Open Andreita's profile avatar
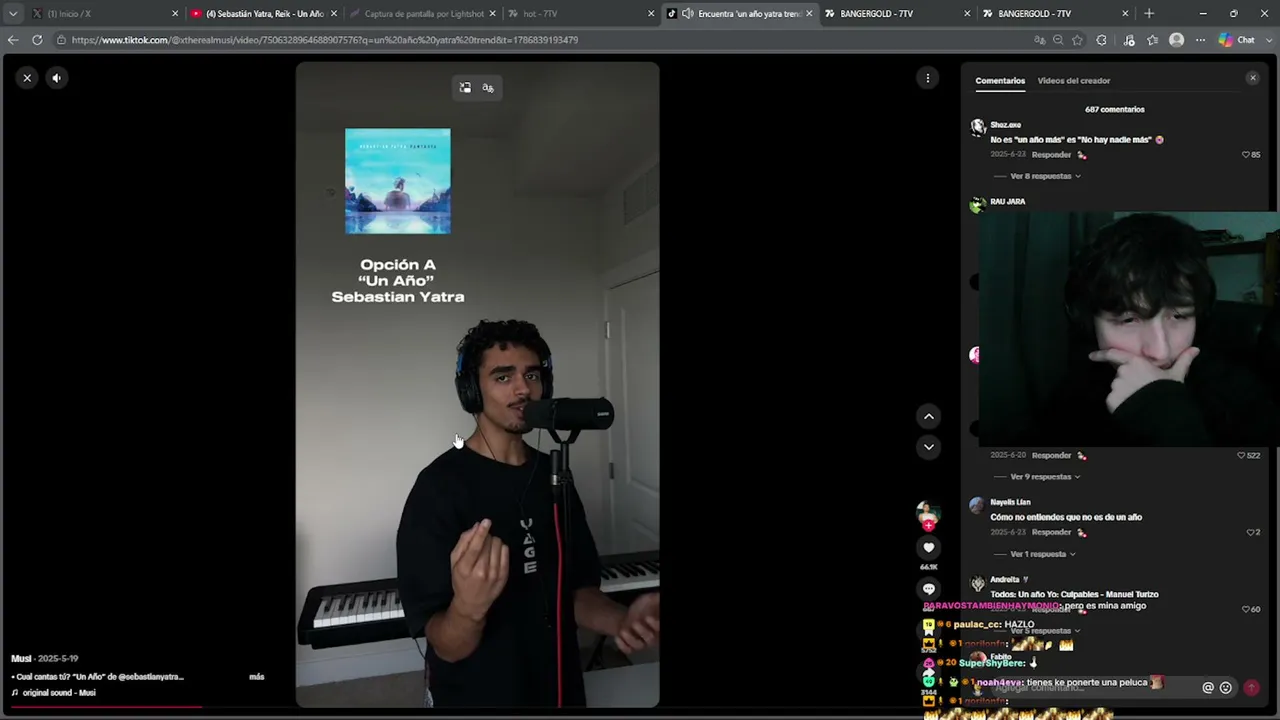 [x=977, y=583]
